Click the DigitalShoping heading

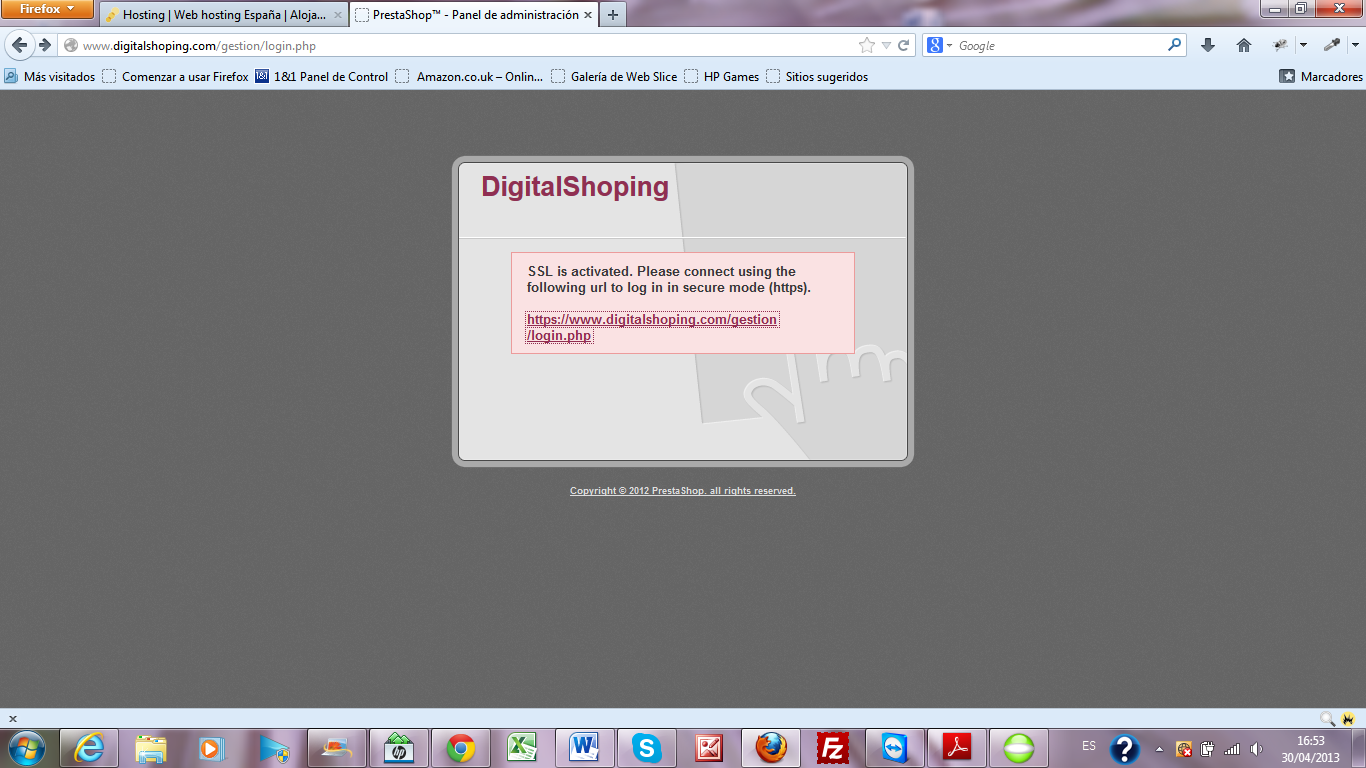575,187
